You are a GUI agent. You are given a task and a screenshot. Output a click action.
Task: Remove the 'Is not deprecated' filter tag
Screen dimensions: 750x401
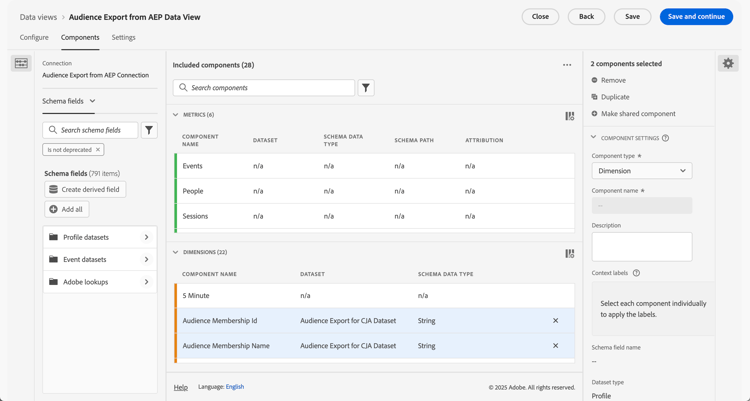[x=98, y=150]
